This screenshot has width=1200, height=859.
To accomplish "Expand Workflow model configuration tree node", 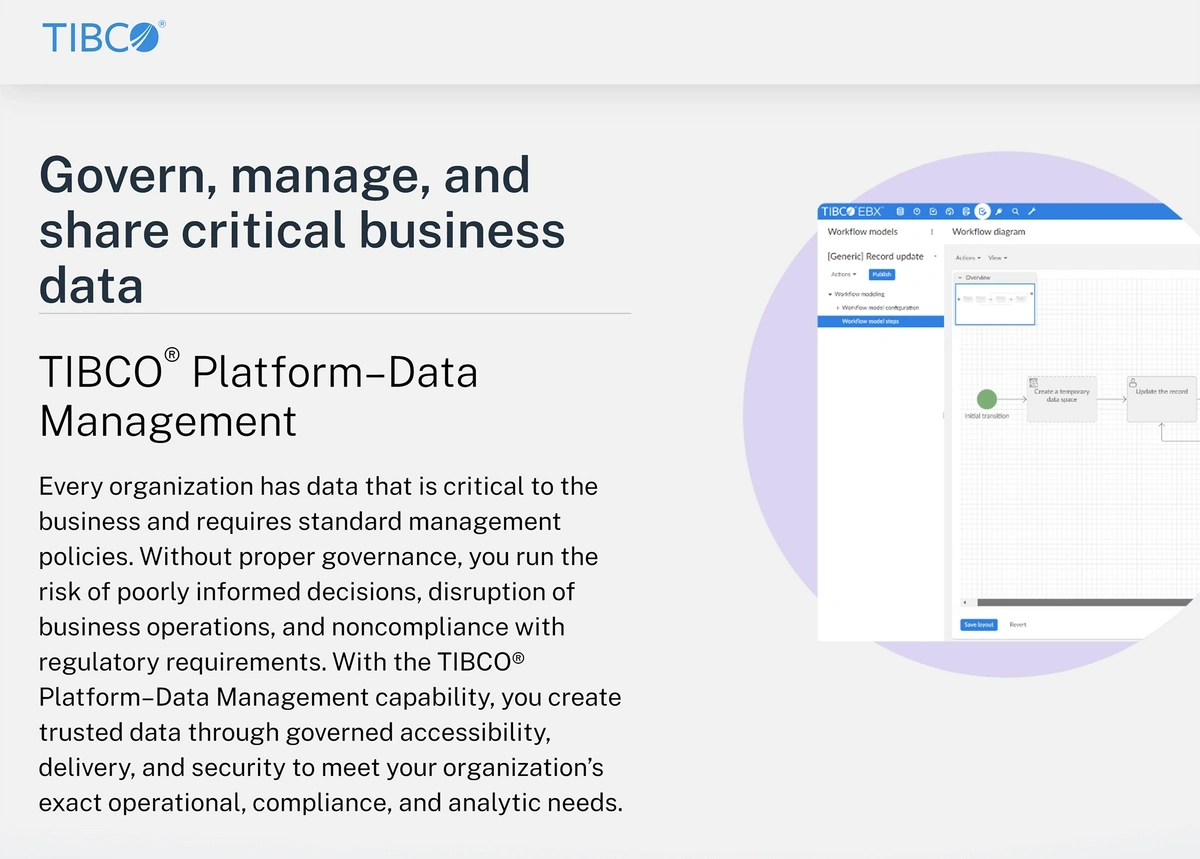I will [838, 308].
